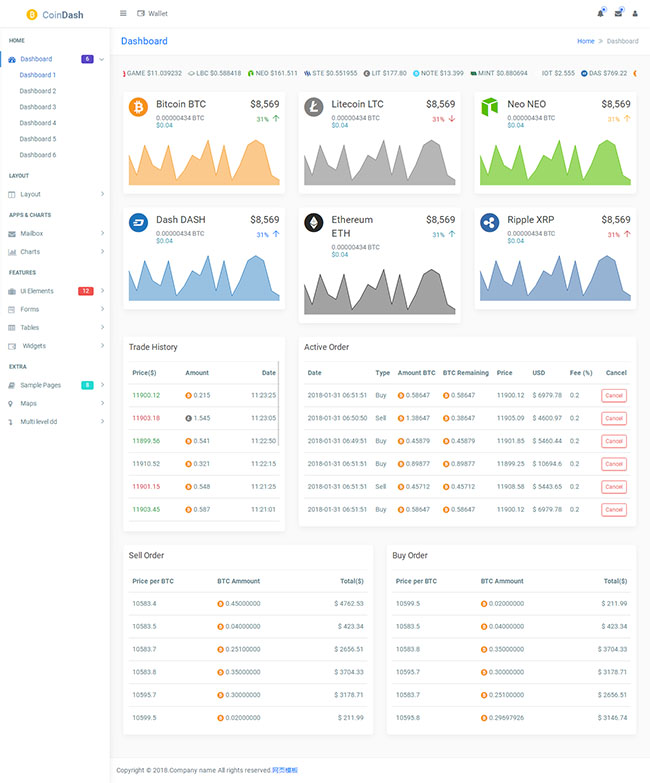Screen dimensions: 650x783
Task: Cancel the first active order
Action: click(x=614, y=396)
